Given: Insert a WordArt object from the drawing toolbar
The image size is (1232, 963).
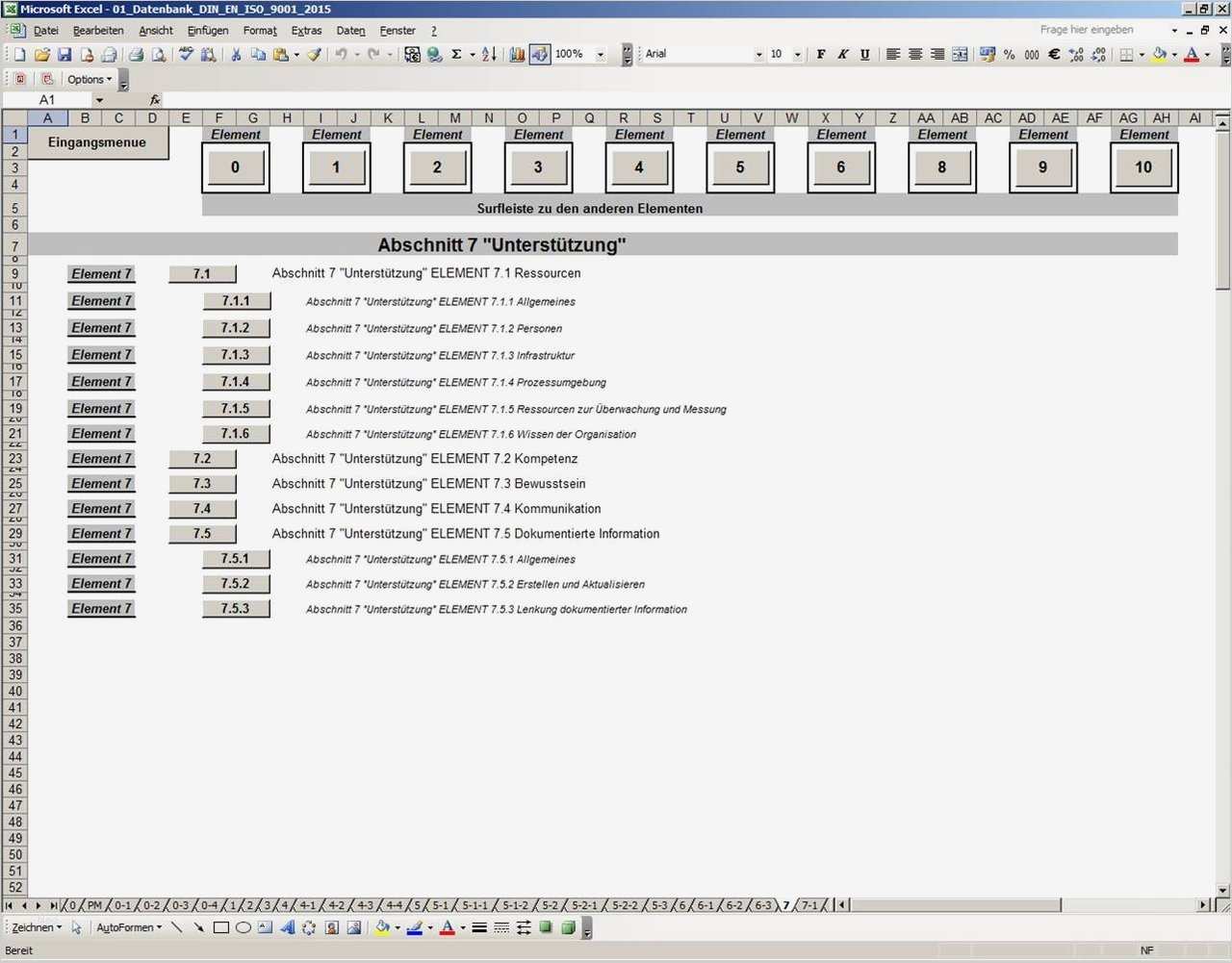Looking at the screenshot, I should 288,927.
